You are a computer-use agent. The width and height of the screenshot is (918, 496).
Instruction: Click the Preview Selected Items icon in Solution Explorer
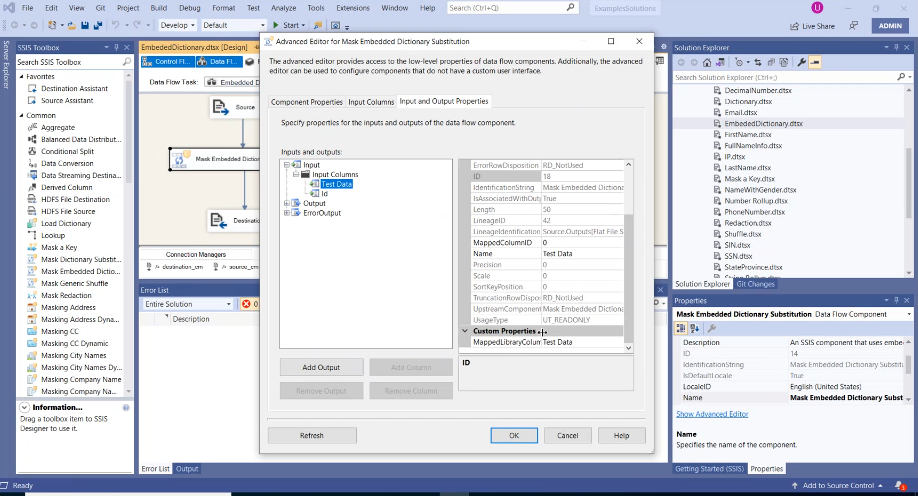coord(814,62)
